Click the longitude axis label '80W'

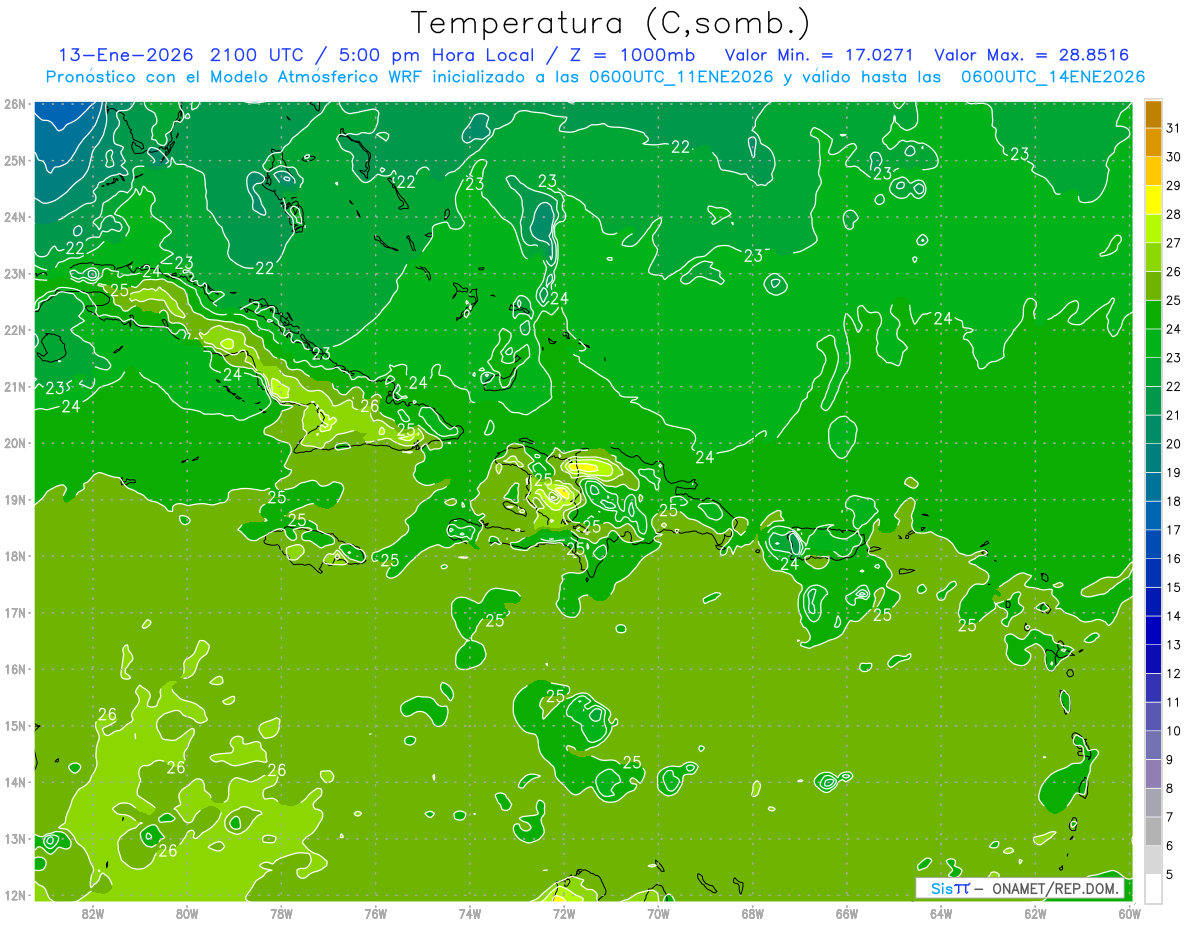click(187, 913)
